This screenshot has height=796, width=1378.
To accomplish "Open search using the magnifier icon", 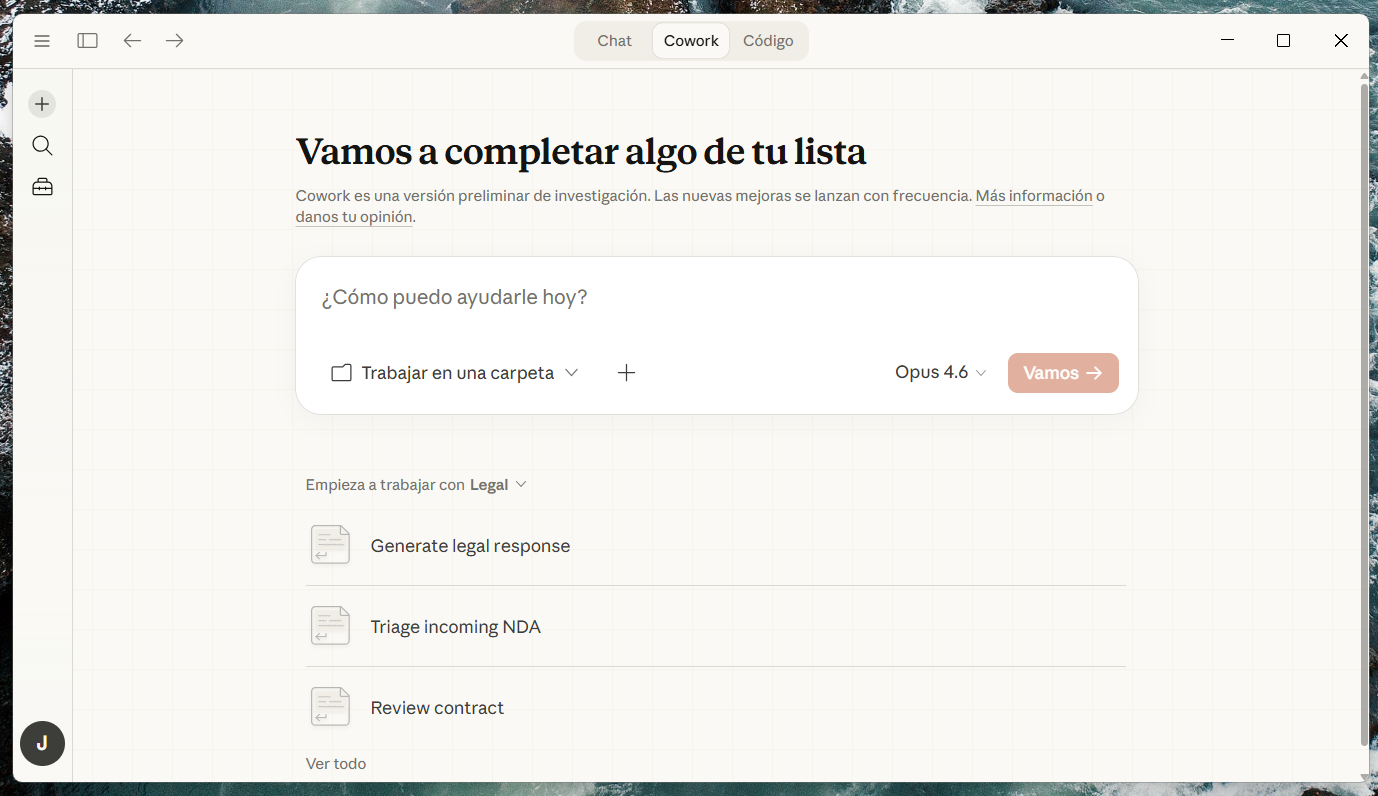I will [42, 146].
